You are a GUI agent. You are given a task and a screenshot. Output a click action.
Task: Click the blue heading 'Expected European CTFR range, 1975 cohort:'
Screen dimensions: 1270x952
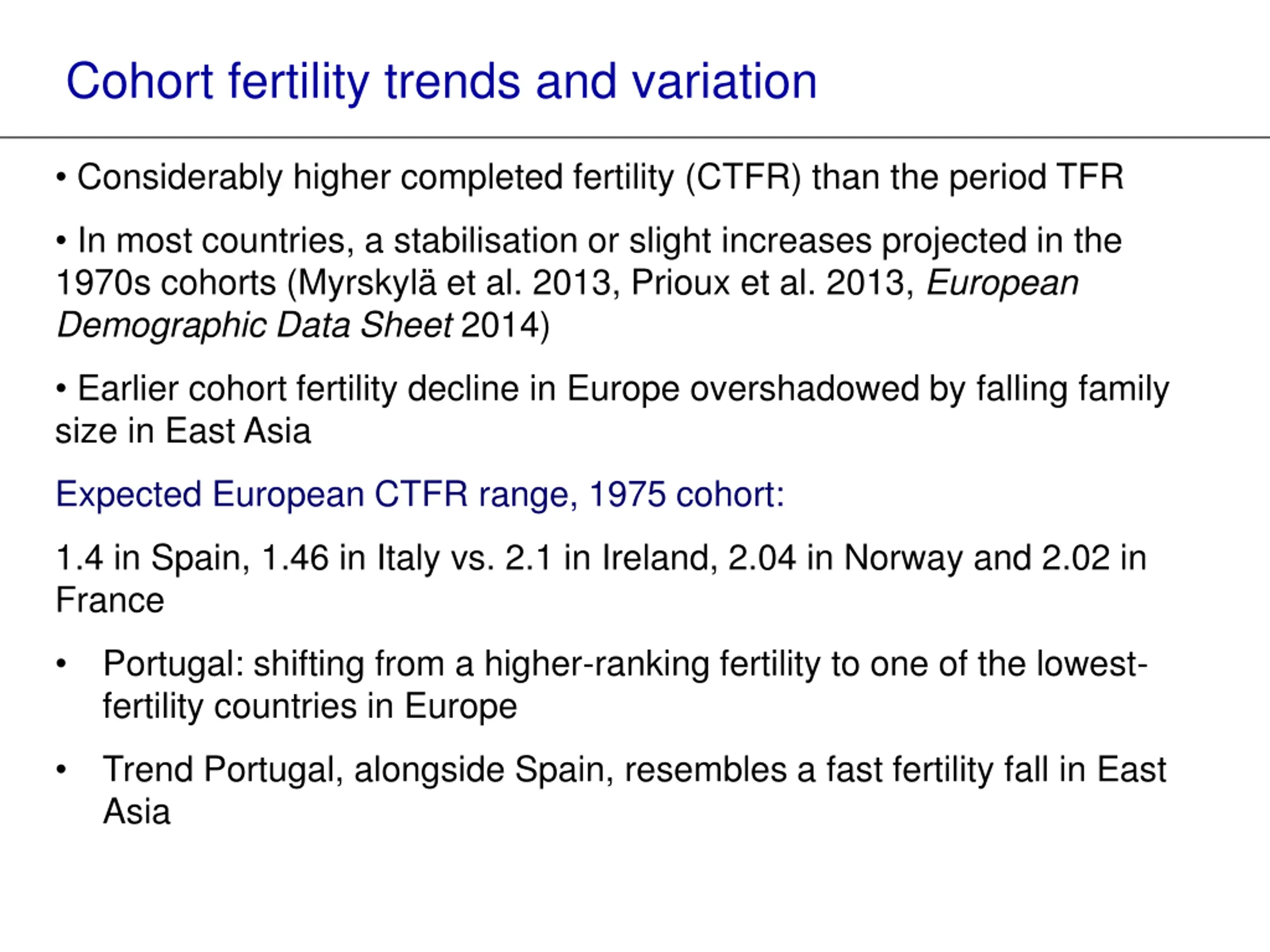click(420, 495)
